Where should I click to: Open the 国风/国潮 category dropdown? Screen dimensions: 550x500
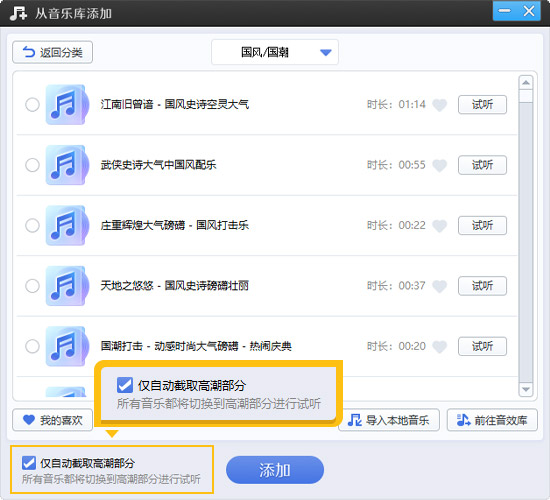point(275,52)
